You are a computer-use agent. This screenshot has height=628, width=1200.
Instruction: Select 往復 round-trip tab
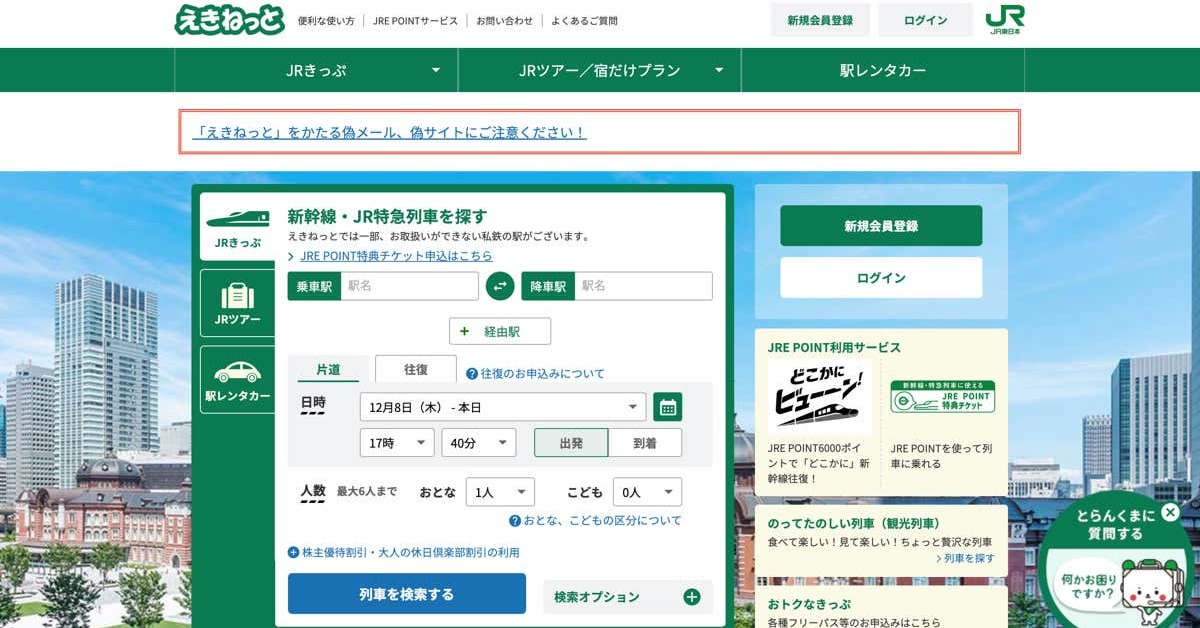coord(416,369)
